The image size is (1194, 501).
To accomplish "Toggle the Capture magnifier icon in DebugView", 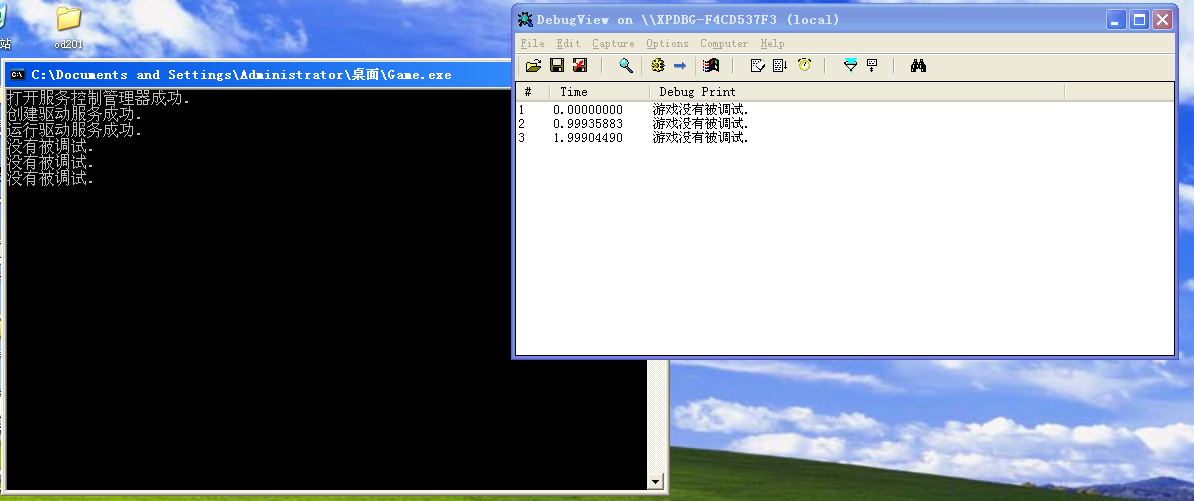I will point(626,65).
